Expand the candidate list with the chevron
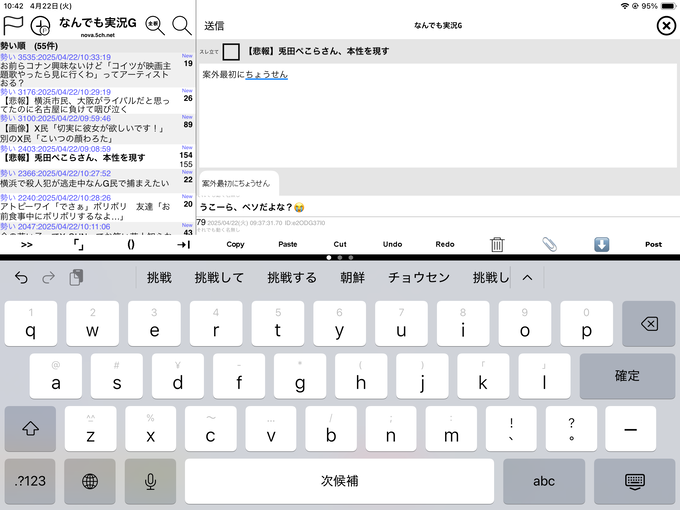 [x=527, y=278]
